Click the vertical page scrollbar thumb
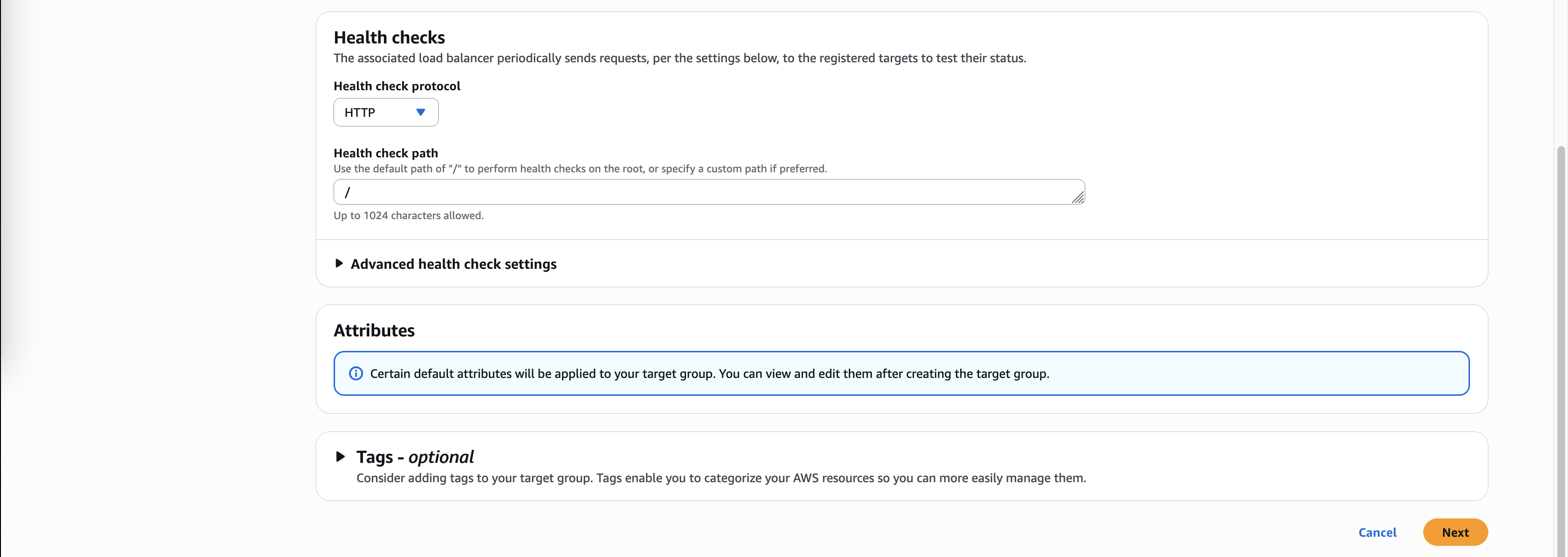The height and width of the screenshot is (557, 1568). 1561,347
